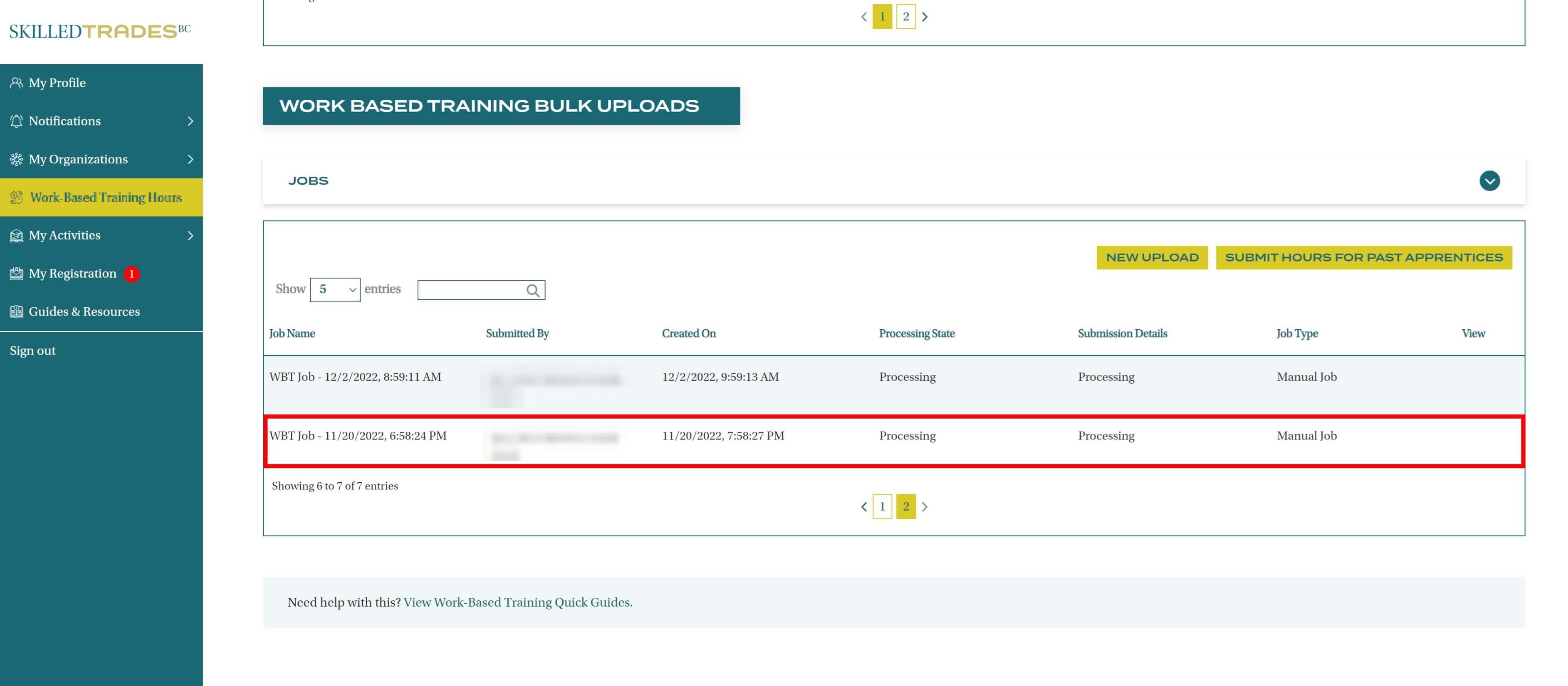Select Sign out in the sidebar

pyautogui.click(x=33, y=350)
